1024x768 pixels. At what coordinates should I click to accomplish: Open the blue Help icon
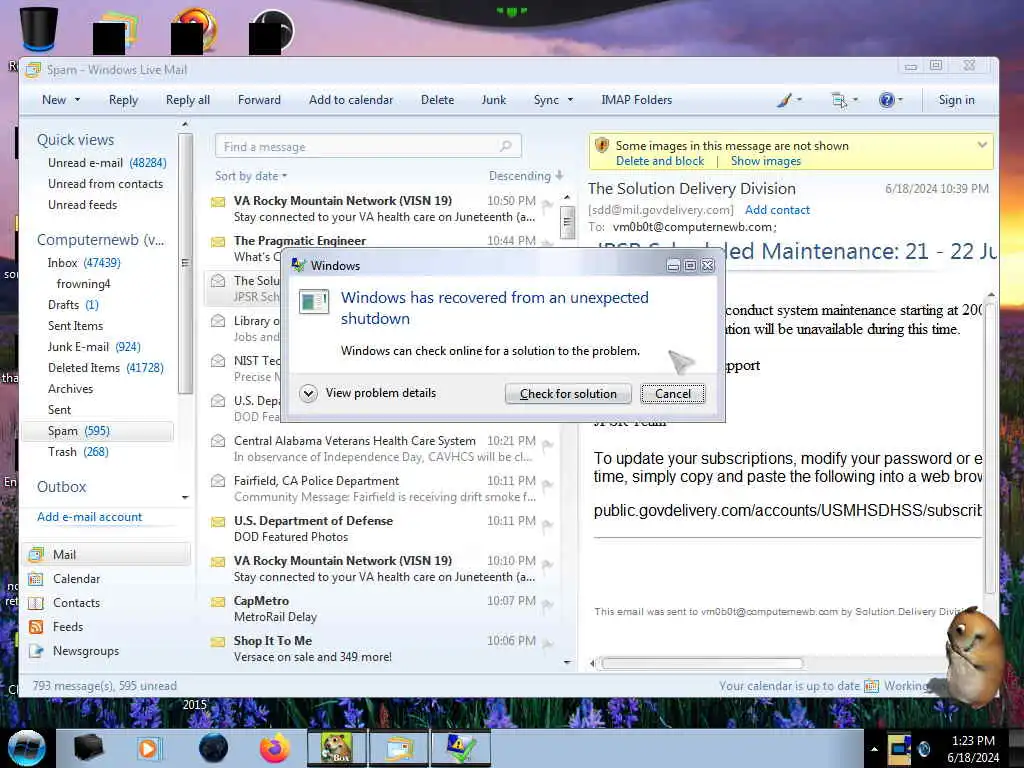(x=886, y=100)
